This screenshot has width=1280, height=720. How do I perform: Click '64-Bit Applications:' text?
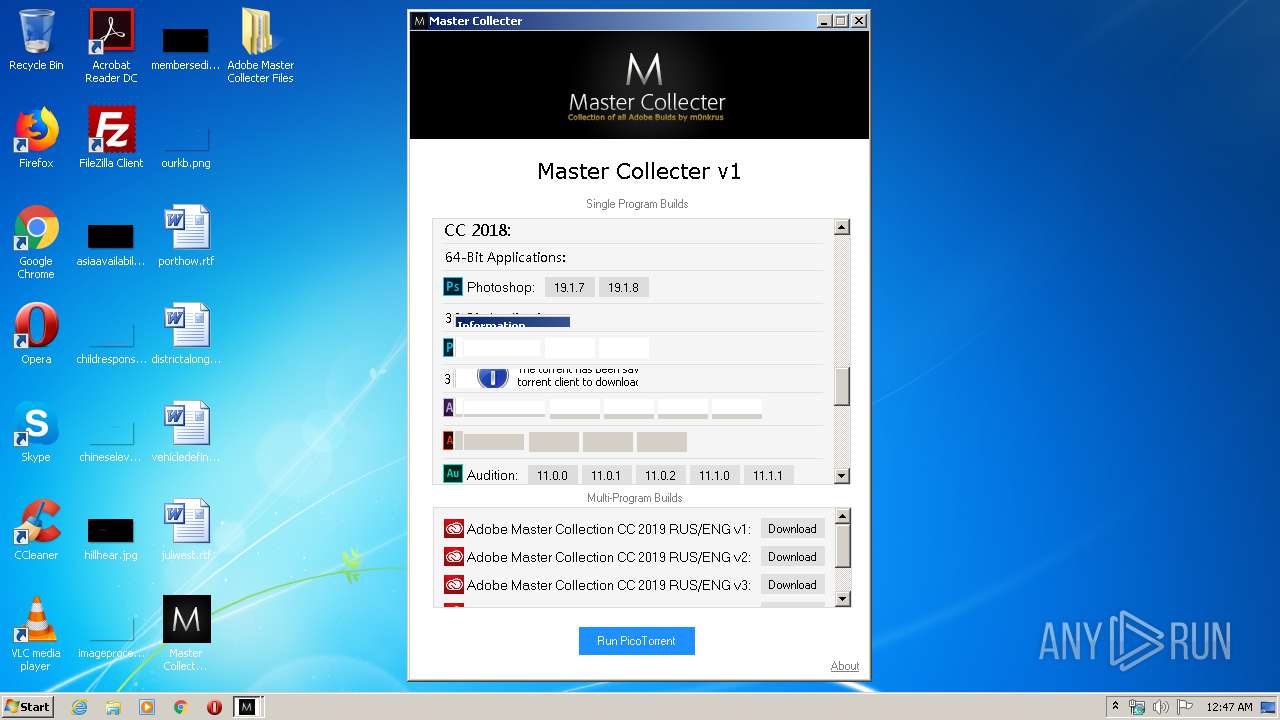505,257
